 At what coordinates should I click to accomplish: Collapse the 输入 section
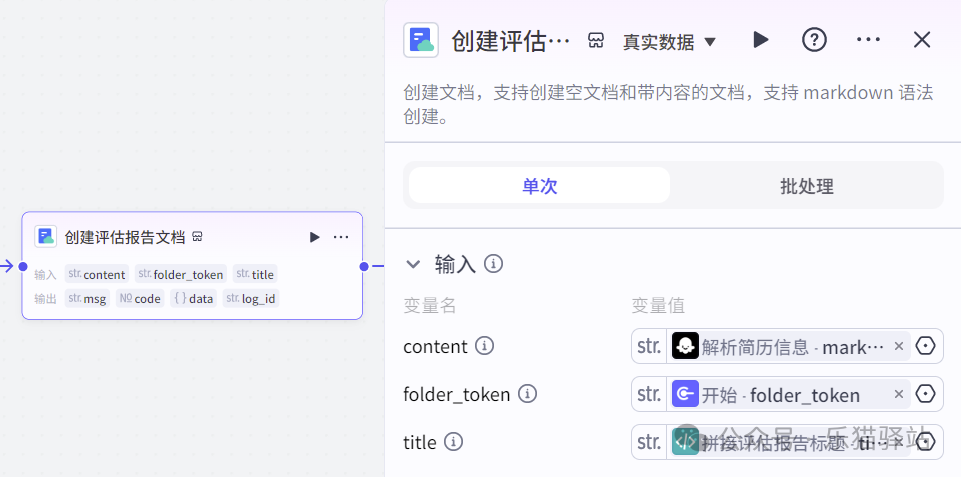click(413, 264)
